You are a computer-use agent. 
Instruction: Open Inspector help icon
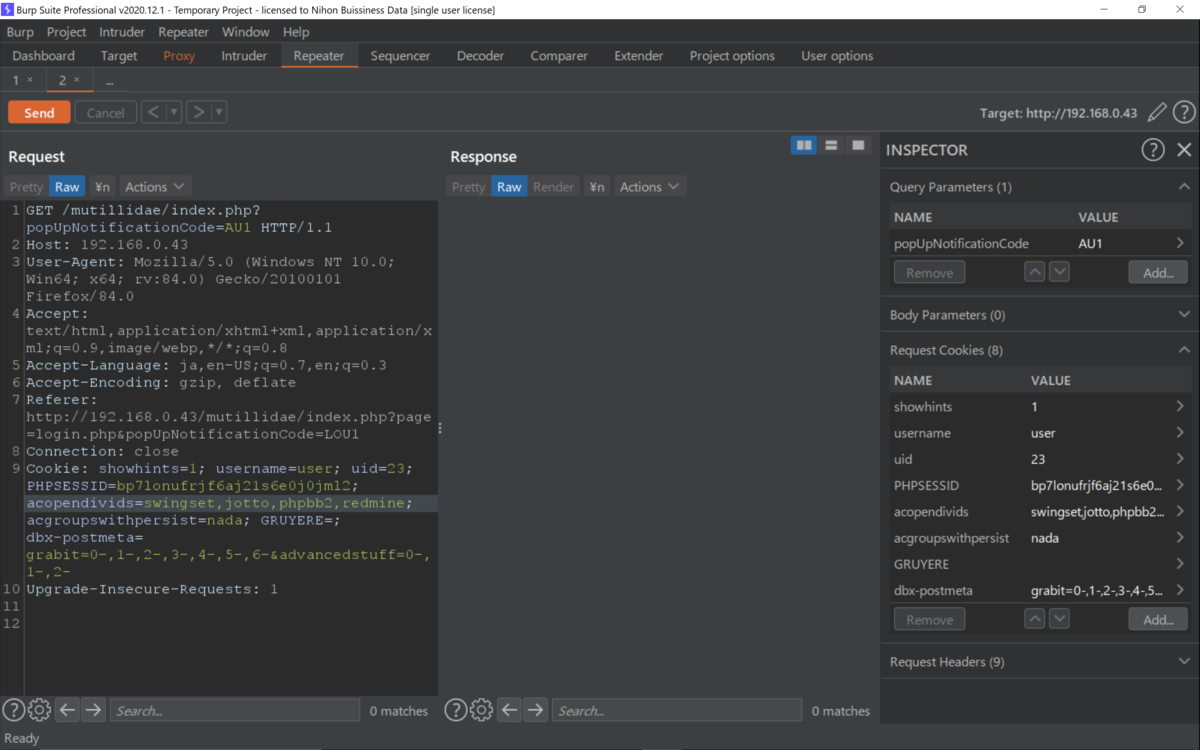1153,150
